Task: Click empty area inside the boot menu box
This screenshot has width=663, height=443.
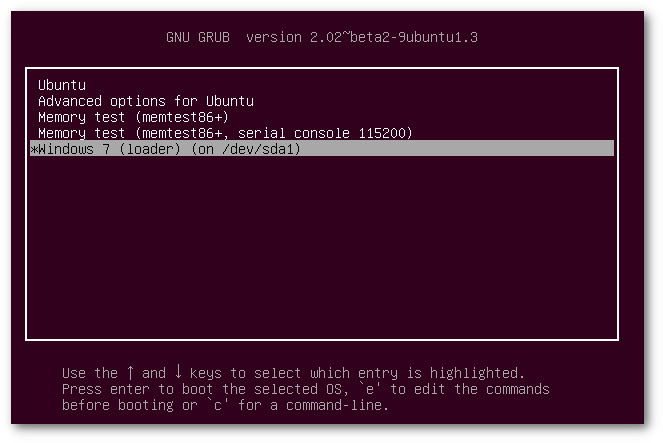Action: click(320, 250)
